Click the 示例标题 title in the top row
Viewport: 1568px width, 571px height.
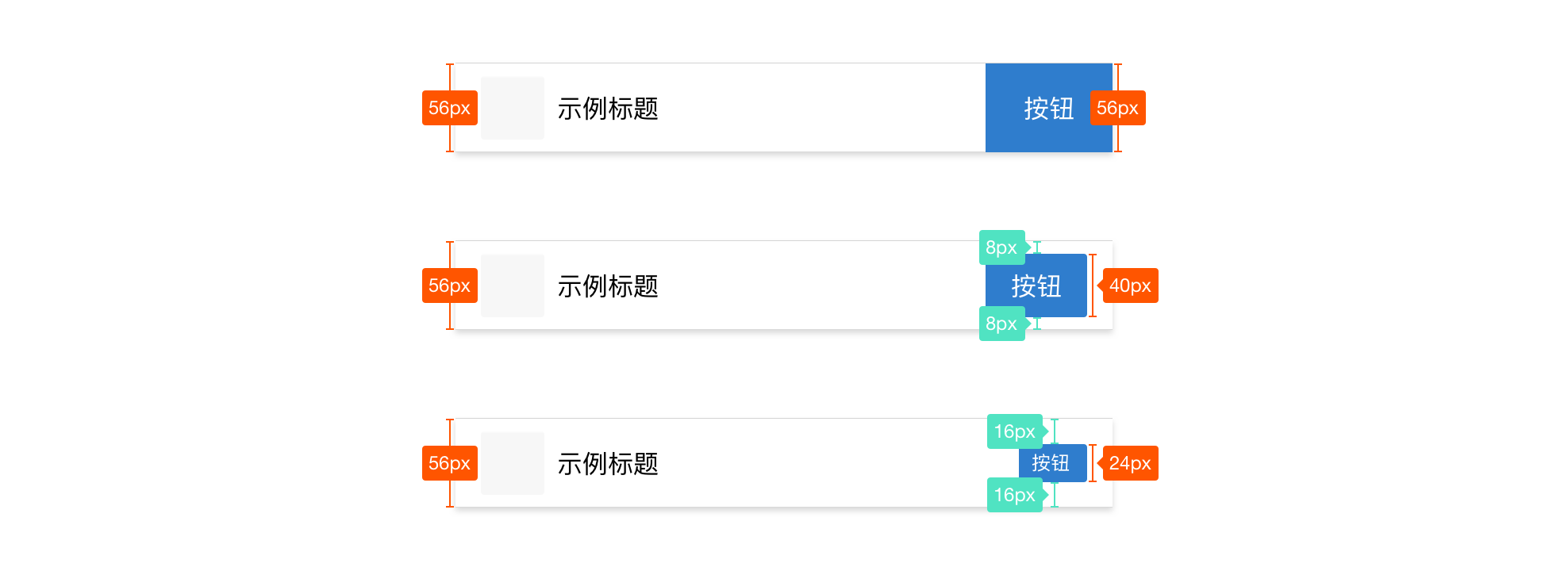[x=608, y=109]
